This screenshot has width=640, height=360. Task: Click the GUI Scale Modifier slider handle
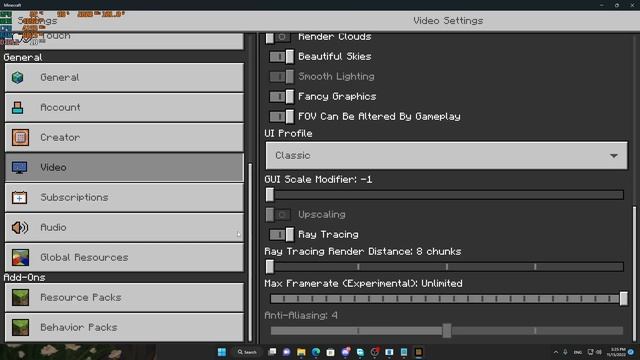[x=270, y=195]
